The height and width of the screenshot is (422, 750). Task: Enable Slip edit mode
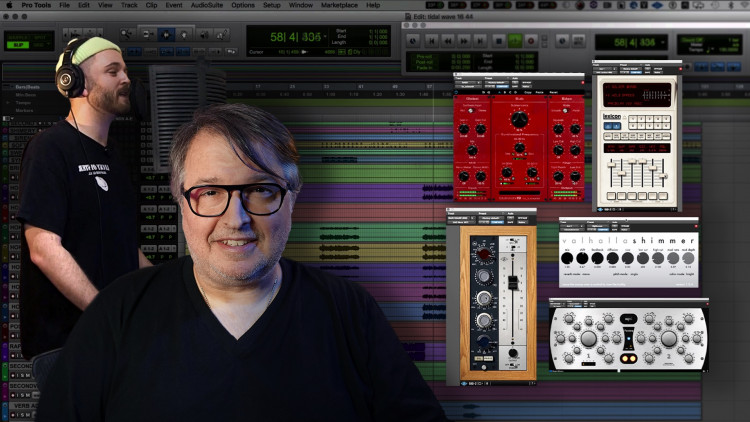18,45
